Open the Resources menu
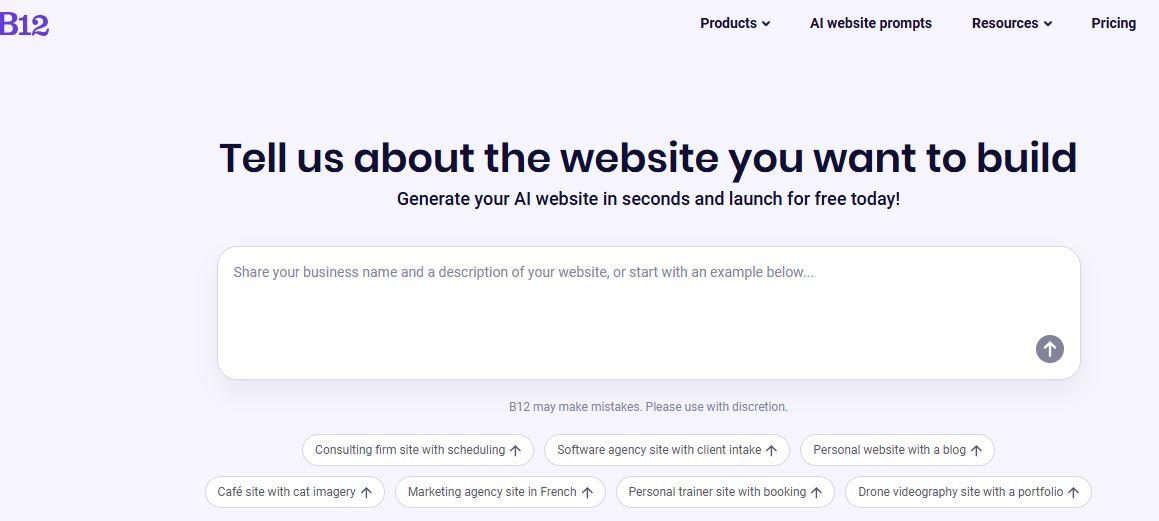 click(x=1005, y=23)
